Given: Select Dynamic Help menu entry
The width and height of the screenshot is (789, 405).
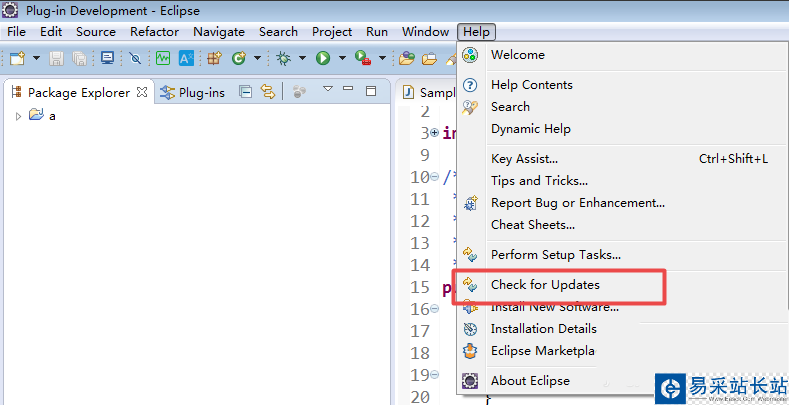Looking at the screenshot, I should click(622, 129).
